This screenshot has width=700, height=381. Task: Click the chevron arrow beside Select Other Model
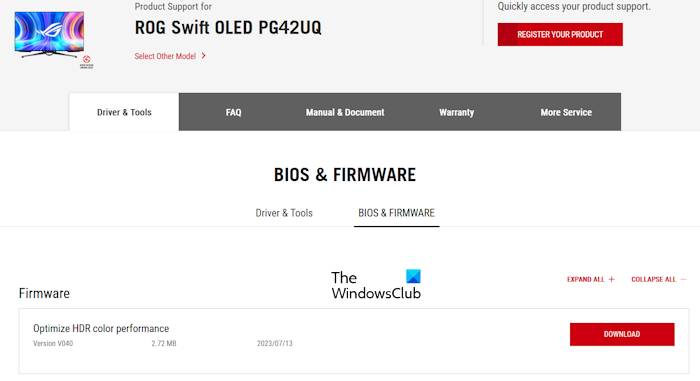tap(204, 56)
